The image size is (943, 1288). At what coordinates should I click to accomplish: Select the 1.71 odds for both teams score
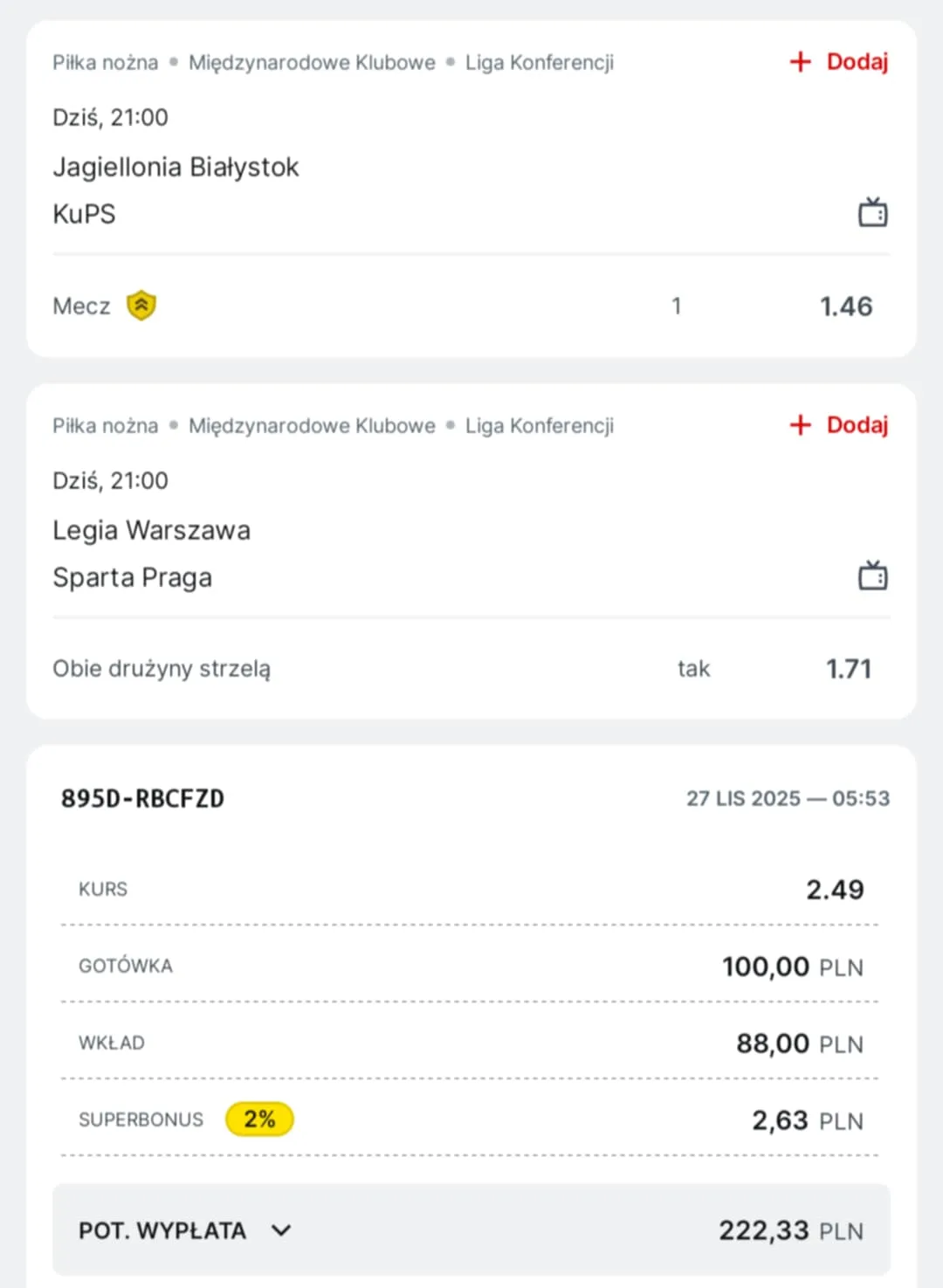(848, 670)
